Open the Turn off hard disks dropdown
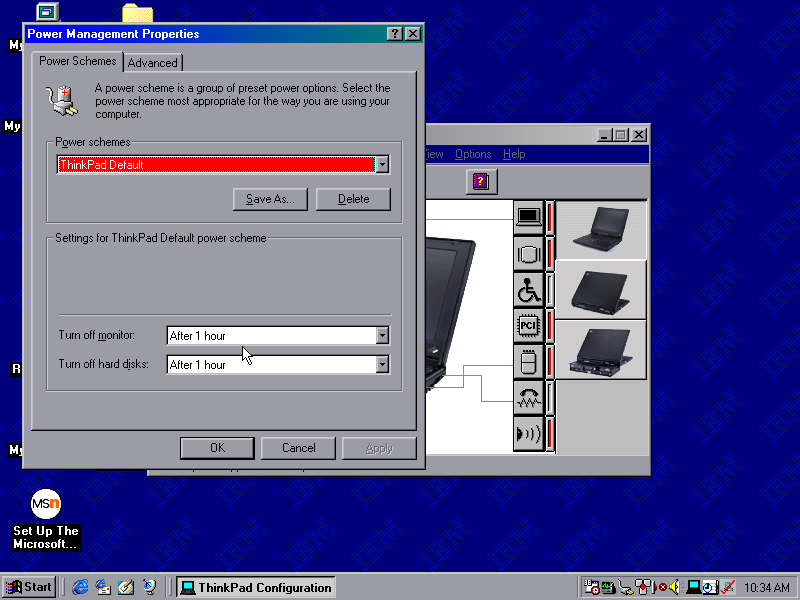The height and width of the screenshot is (600, 800). tap(381, 365)
